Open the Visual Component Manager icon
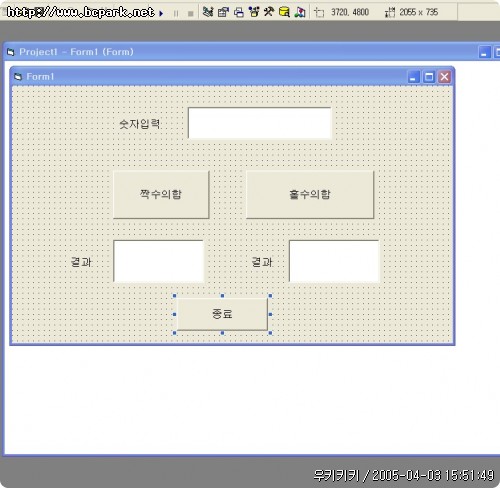 tap(300, 12)
